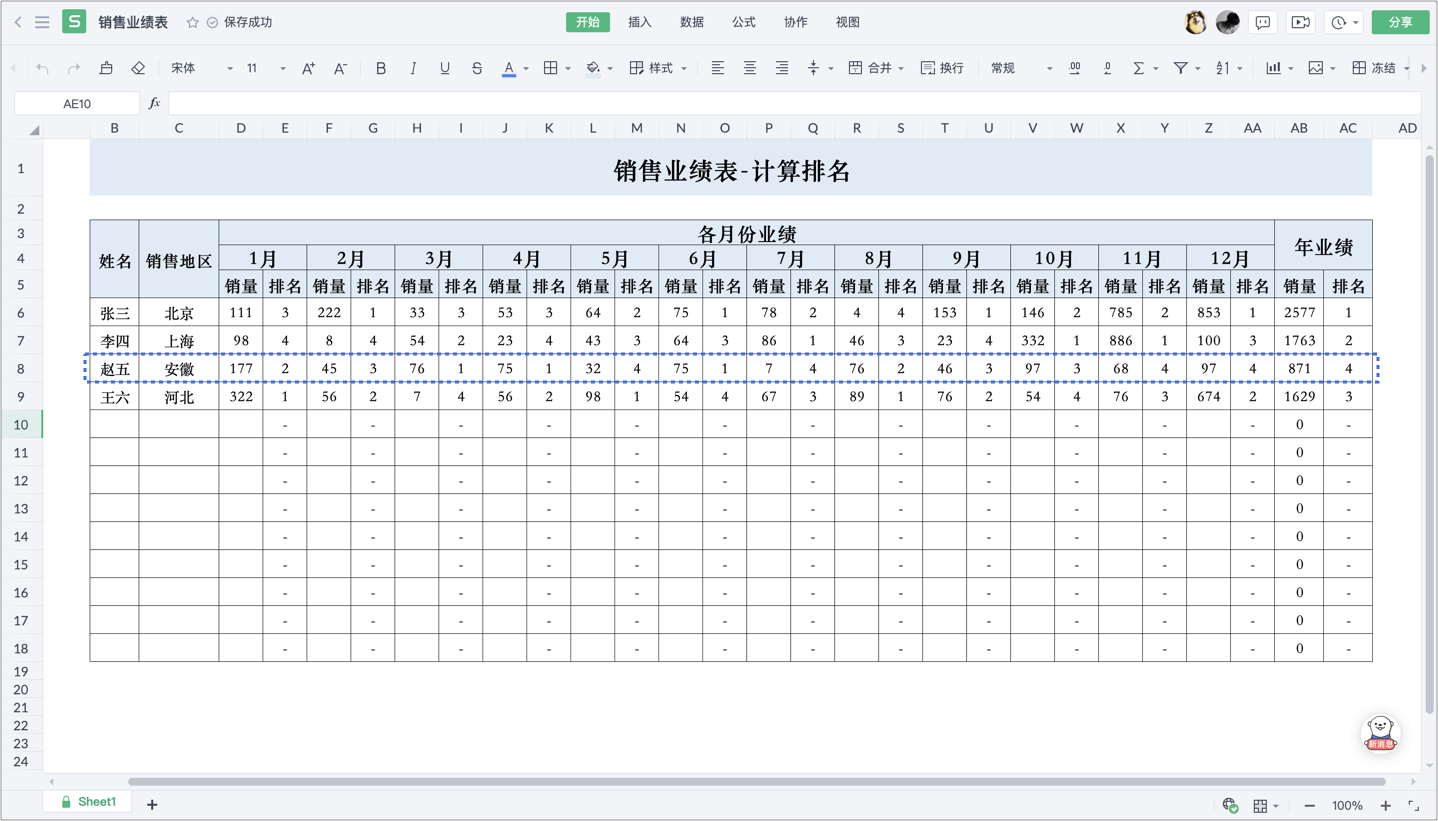Image resolution: width=1438 pixels, height=821 pixels.
Task: Apply the blue font color swatch
Action: tap(509, 68)
